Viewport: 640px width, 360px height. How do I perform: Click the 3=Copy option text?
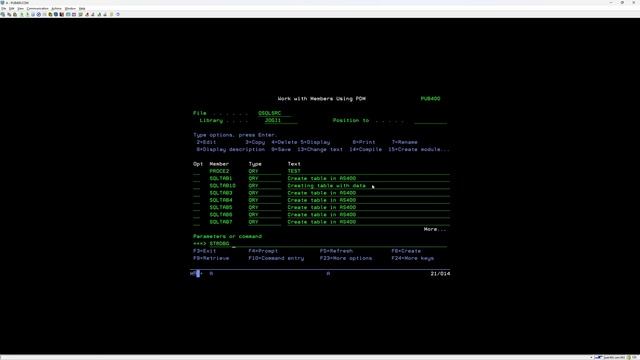(x=255, y=142)
